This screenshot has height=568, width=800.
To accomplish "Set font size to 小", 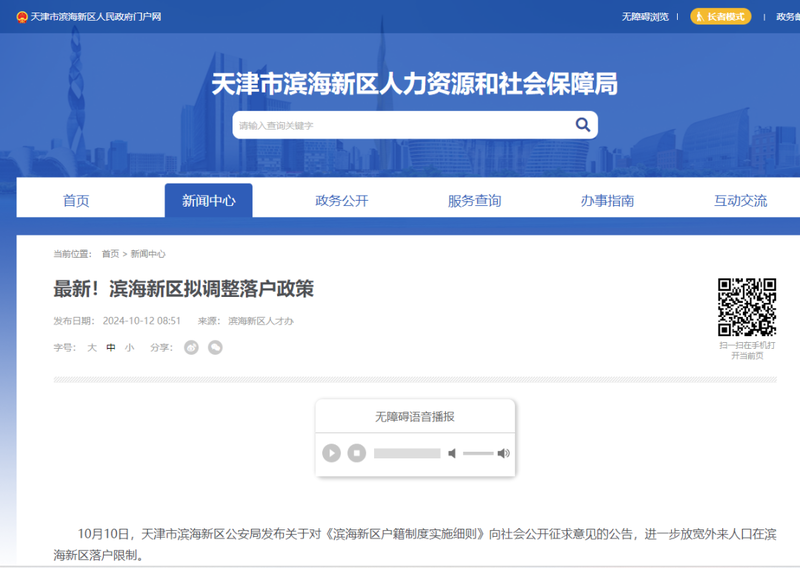I will tap(130, 348).
